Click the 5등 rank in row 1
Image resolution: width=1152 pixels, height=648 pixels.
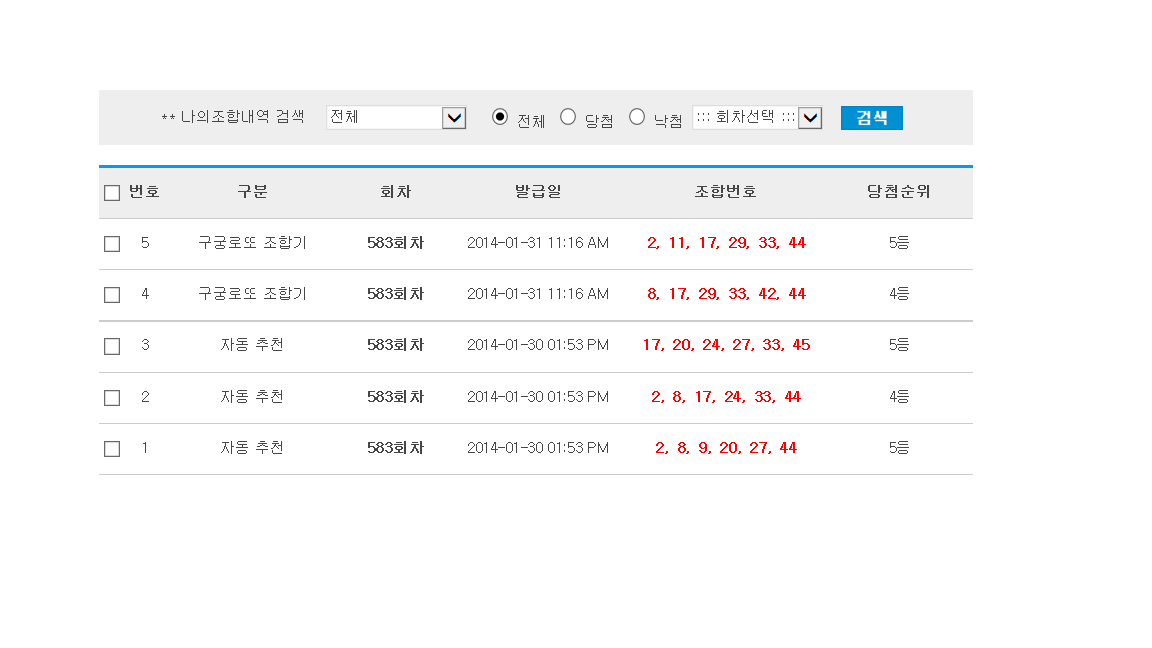click(x=899, y=448)
